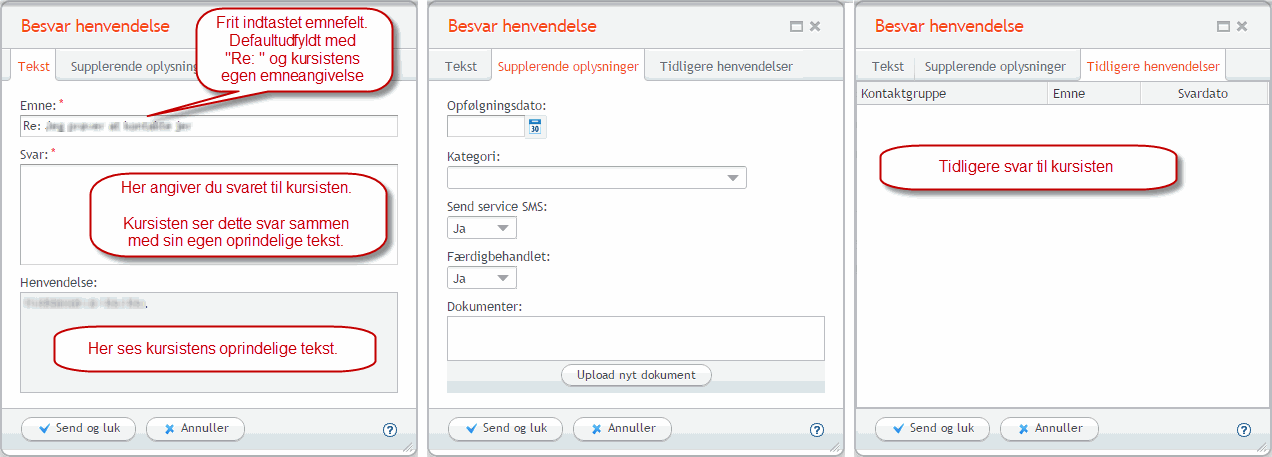Maximize the right Besvar henvendelse dialog
The width and height of the screenshot is (1272, 457).
tap(1224, 27)
